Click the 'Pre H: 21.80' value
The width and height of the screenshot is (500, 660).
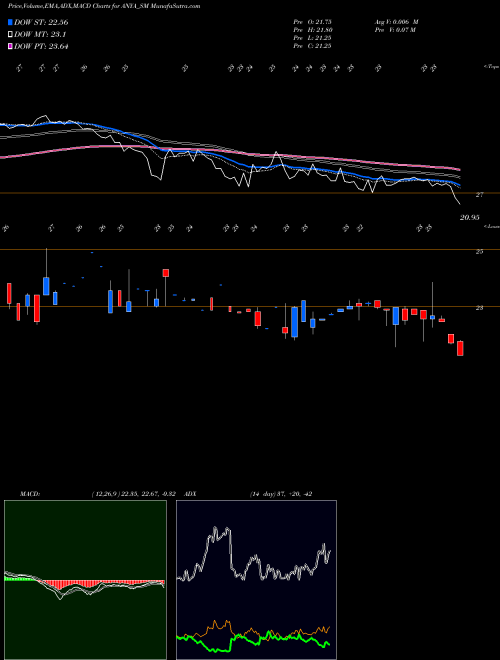[312, 30]
